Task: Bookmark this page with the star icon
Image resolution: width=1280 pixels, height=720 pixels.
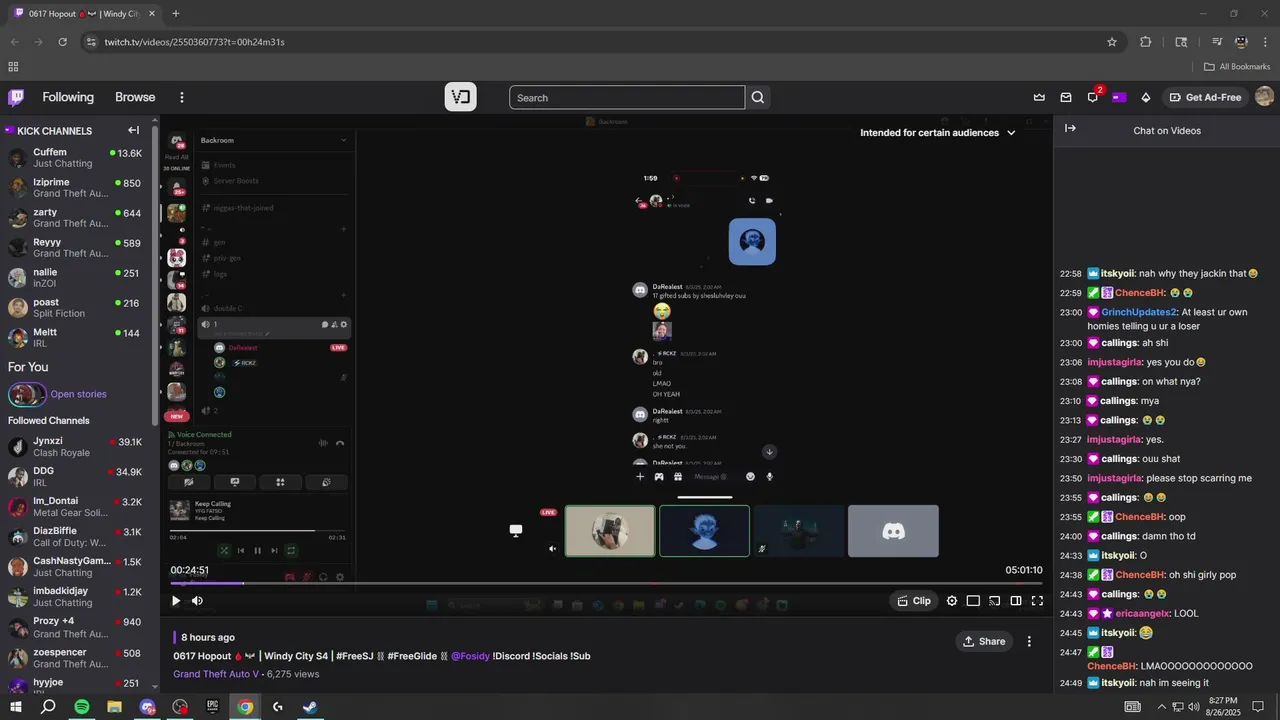Action: (1111, 42)
